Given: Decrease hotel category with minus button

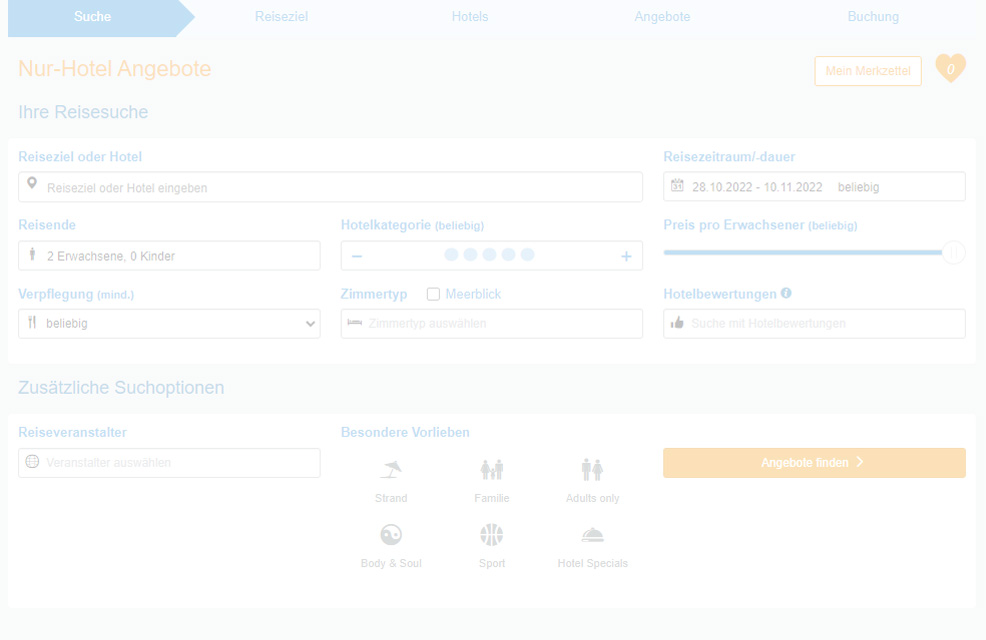Looking at the screenshot, I should tap(357, 256).
